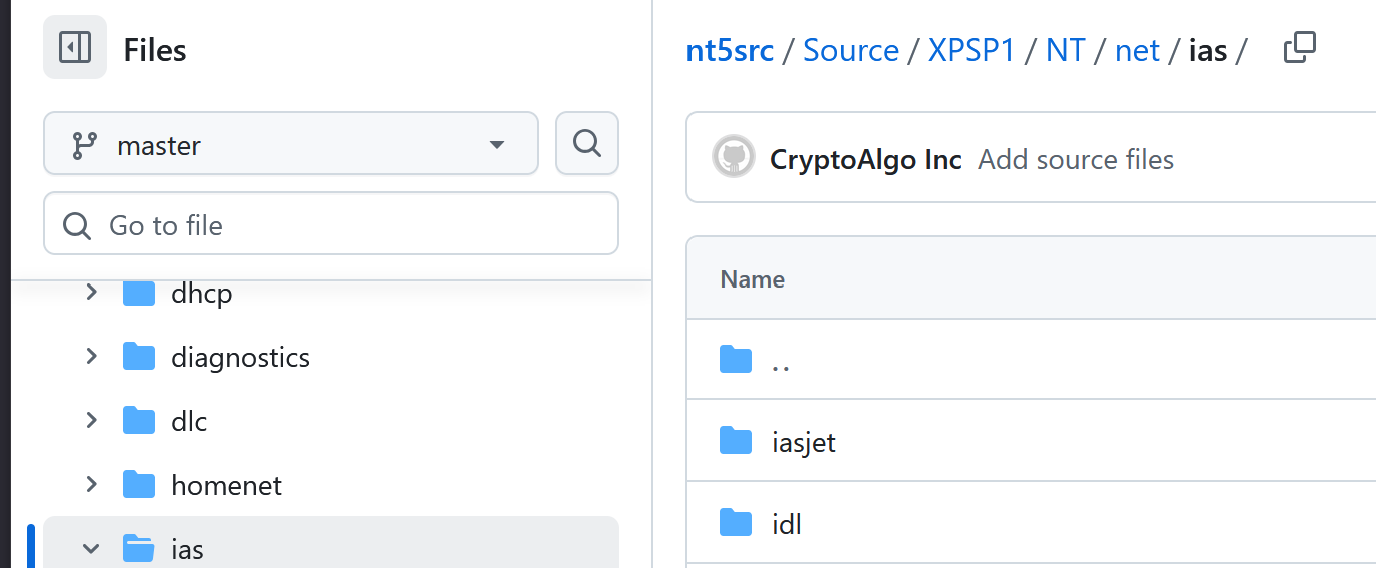
Task: Go to the net breadcrumb link
Action: click(x=1137, y=50)
